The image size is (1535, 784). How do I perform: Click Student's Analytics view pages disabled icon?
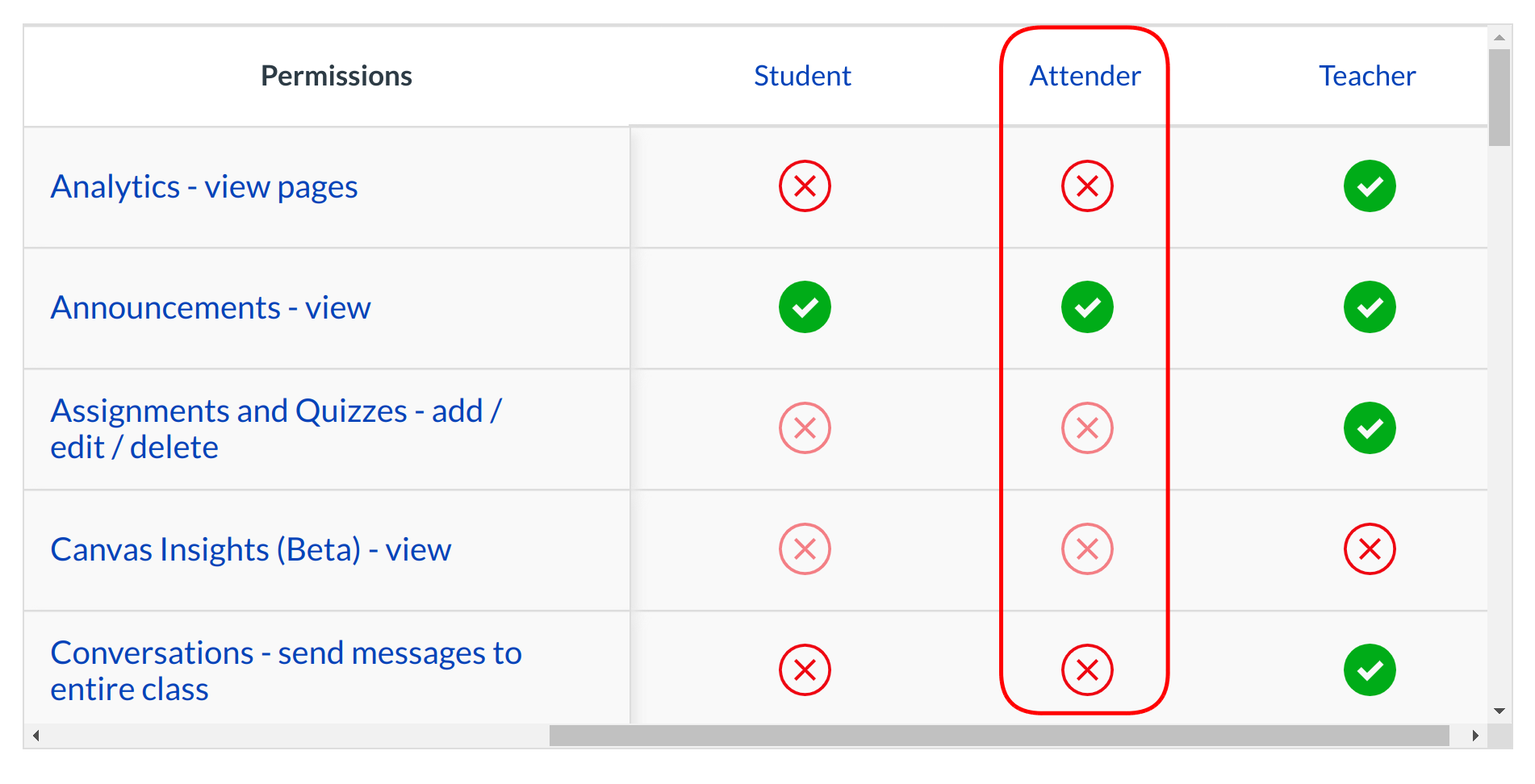coord(805,186)
